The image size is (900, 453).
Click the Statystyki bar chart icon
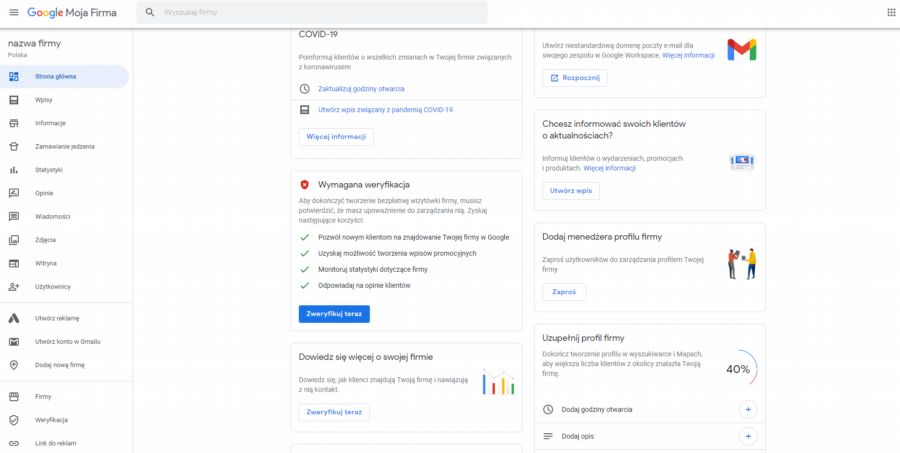[x=14, y=170]
